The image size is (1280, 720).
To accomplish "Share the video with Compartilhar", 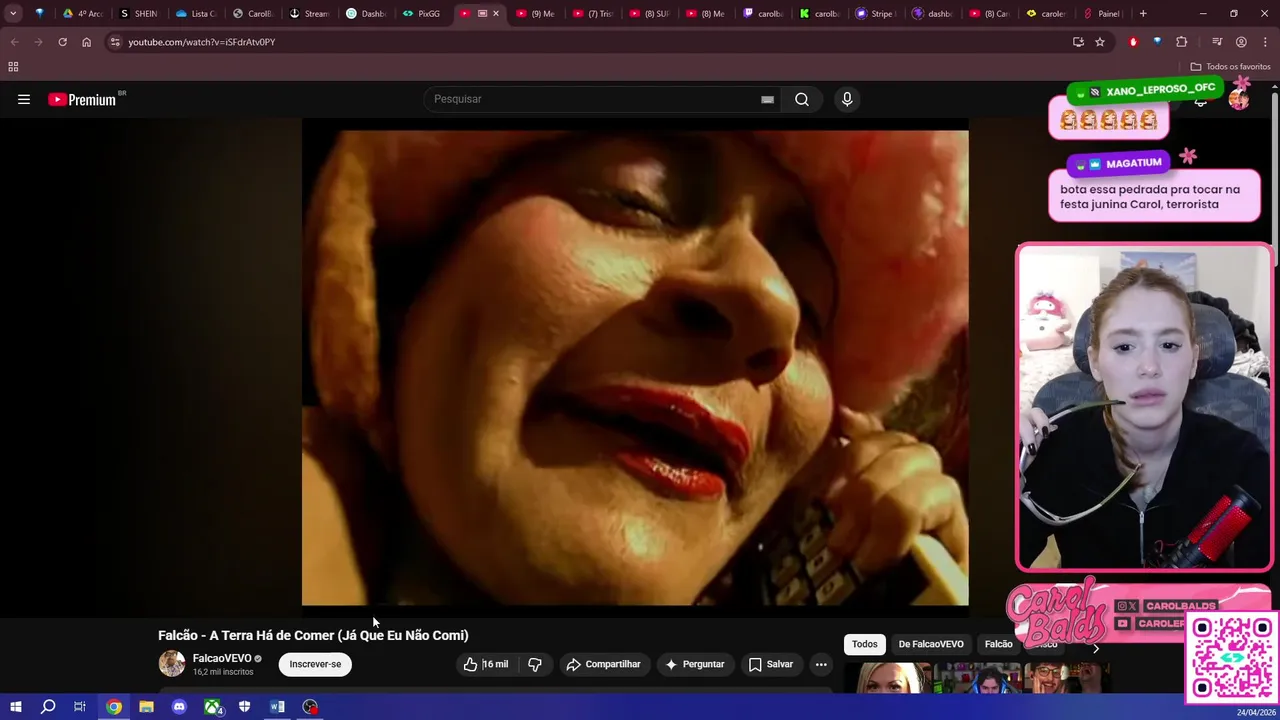I will (603, 664).
